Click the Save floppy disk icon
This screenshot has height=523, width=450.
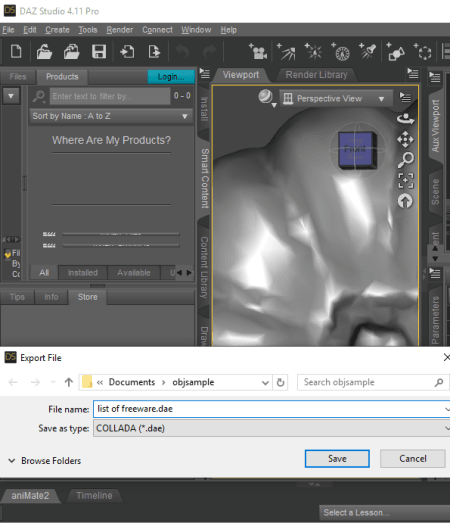pos(99,52)
